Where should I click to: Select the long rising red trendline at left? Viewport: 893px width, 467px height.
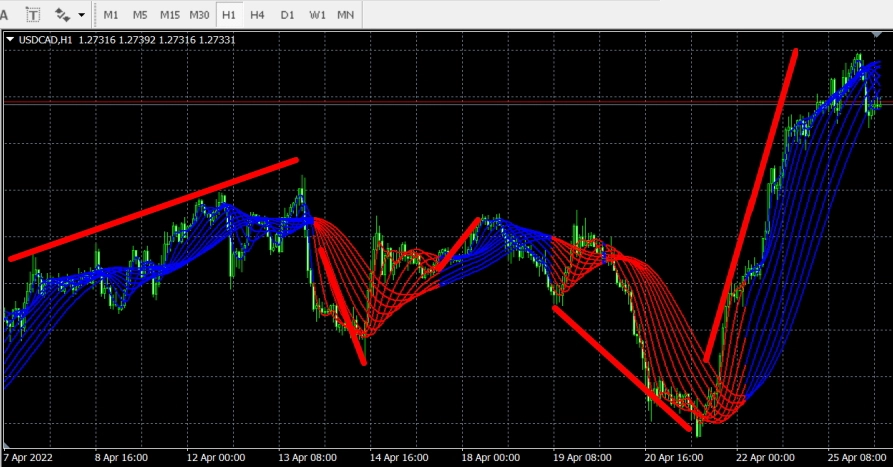tap(150, 210)
